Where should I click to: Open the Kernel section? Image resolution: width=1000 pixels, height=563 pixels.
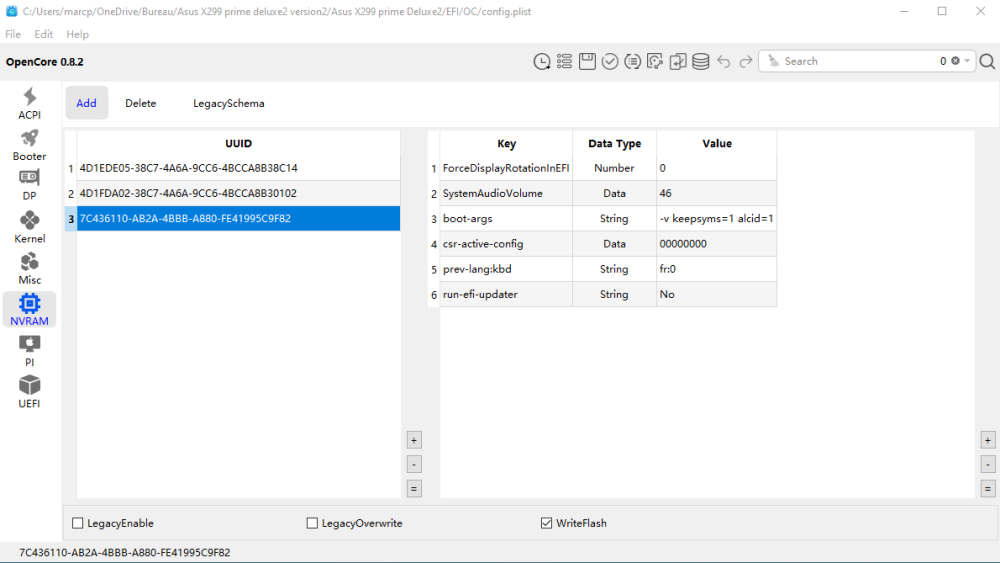coord(29,228)
